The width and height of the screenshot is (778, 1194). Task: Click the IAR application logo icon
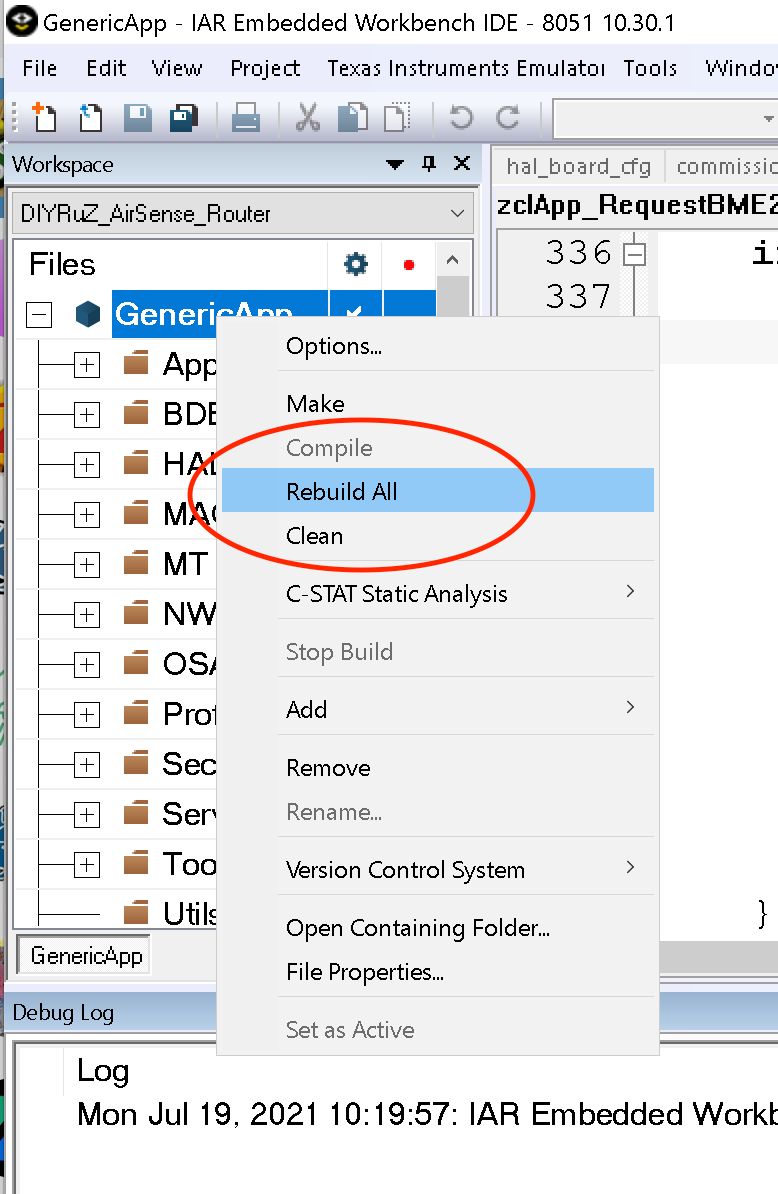(x=21, y=21)
